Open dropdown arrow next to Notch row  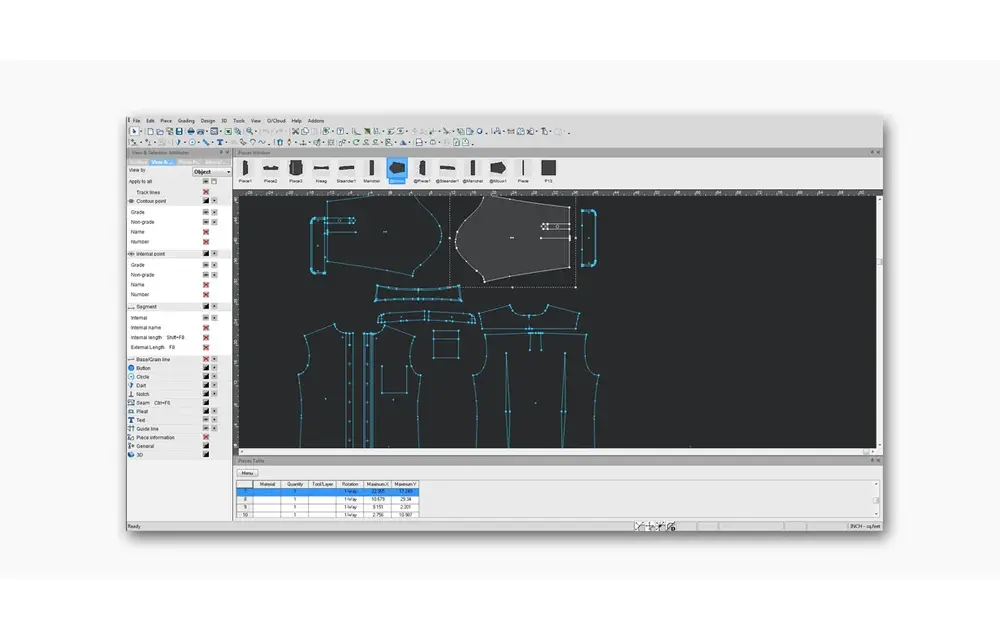(214, 394)
